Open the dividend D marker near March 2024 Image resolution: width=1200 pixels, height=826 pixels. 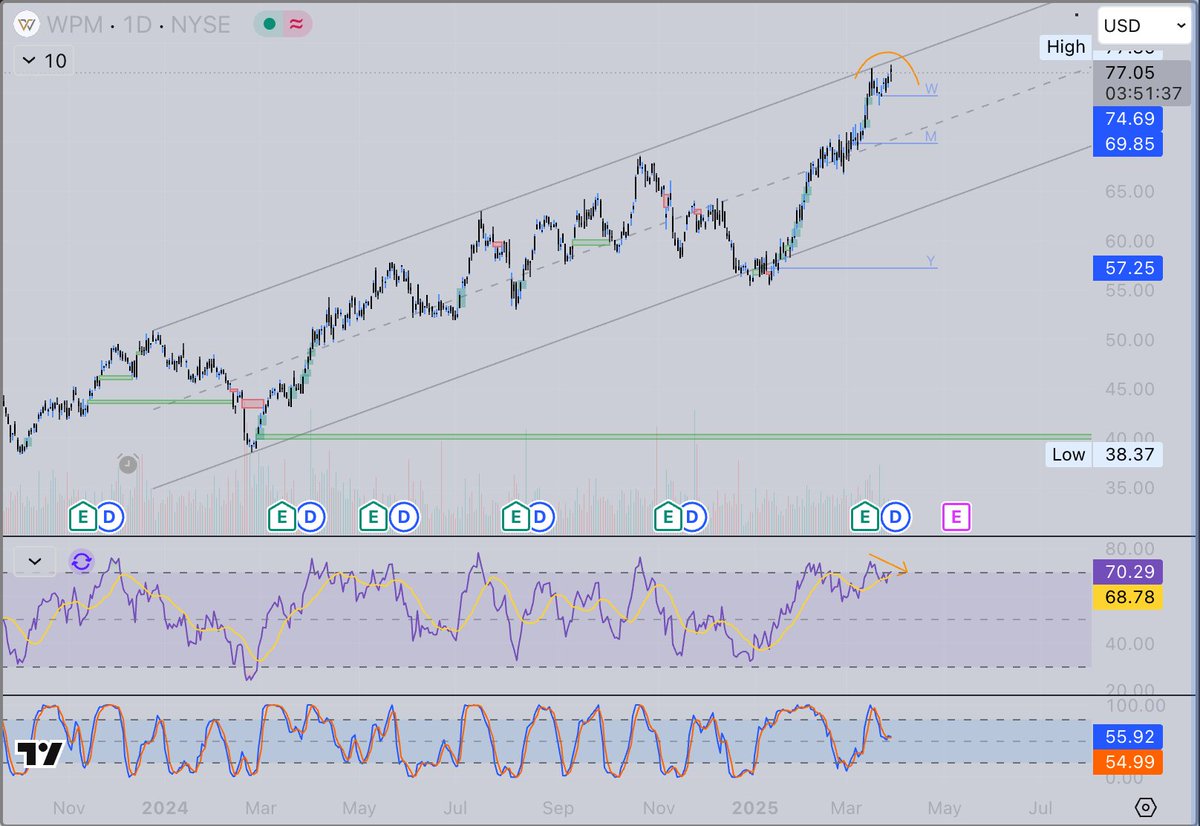pyautogui.click(x=311, y=517)
